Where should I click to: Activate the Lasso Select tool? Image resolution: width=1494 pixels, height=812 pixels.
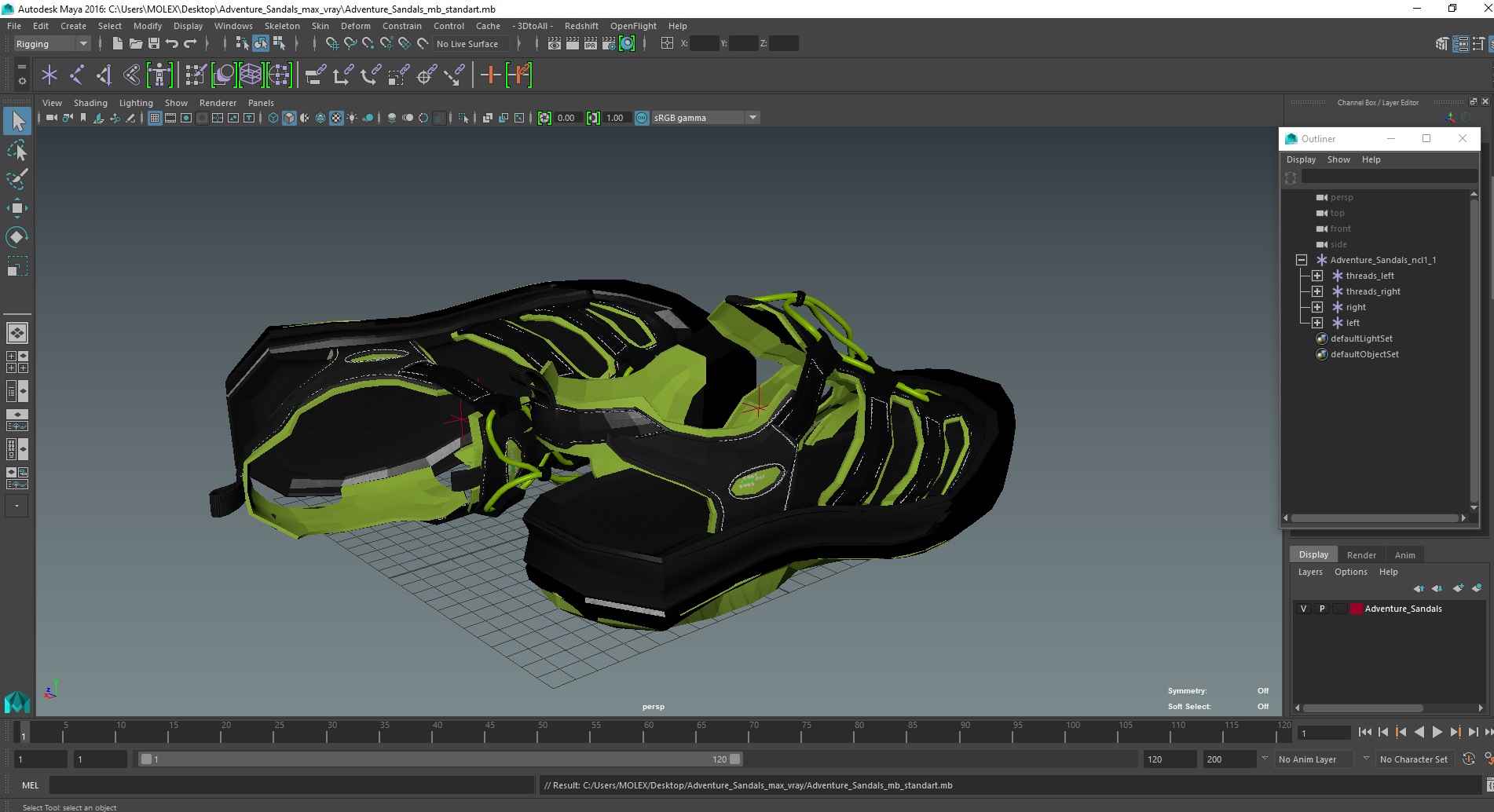17,150
